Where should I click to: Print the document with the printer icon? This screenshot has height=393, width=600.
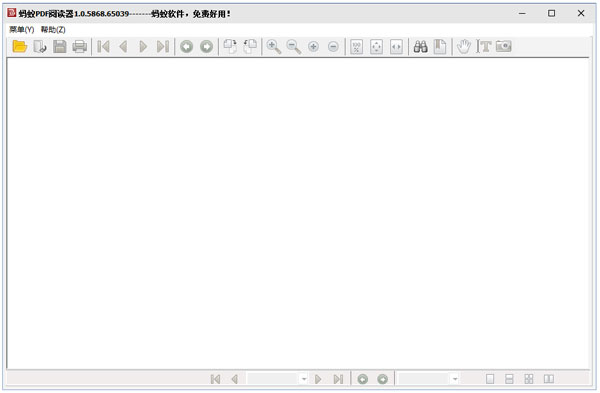(80, 47)
